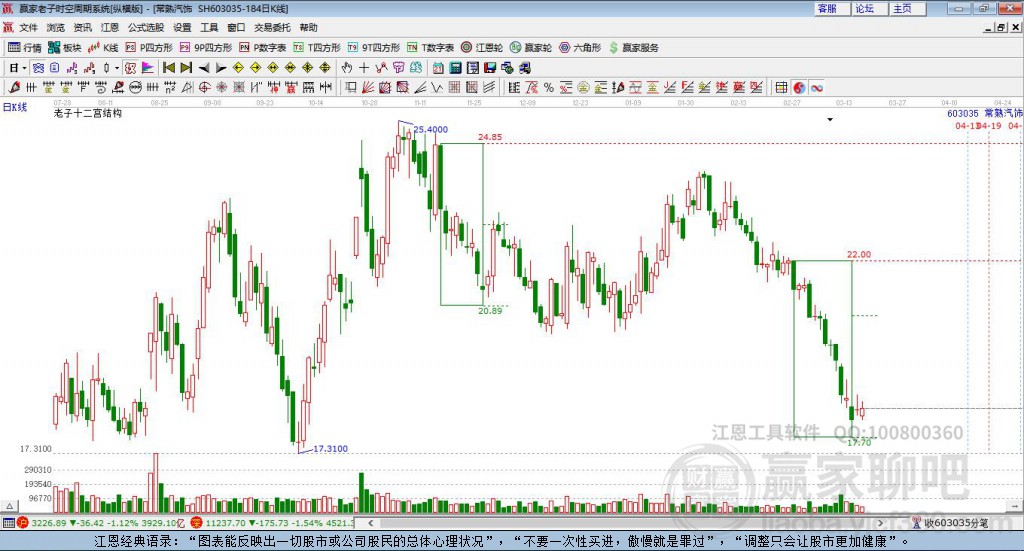Open the 文件 menu
Screen dimensions: 1024x551
[28, 27]
